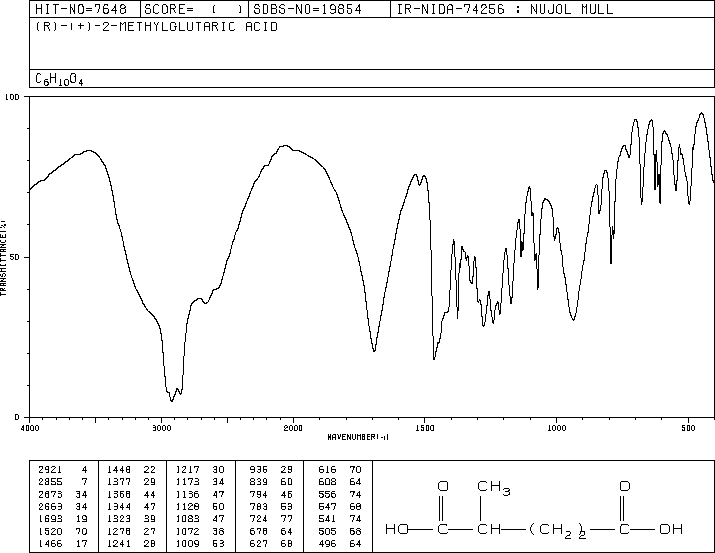The width and height of the screenshot is (715, 553).
Task: Click the 50 transmittance axis label
Action: click(x=16, y=257)
